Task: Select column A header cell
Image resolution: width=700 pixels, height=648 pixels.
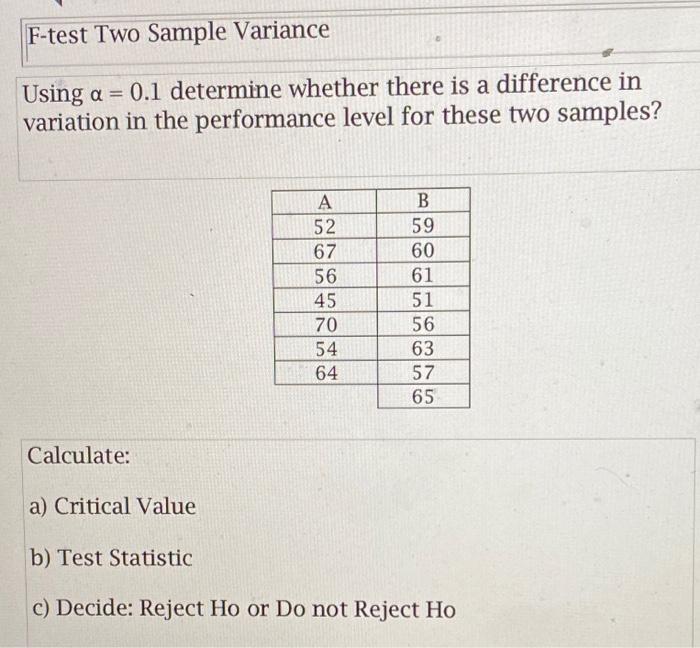Action: [325, 202]
